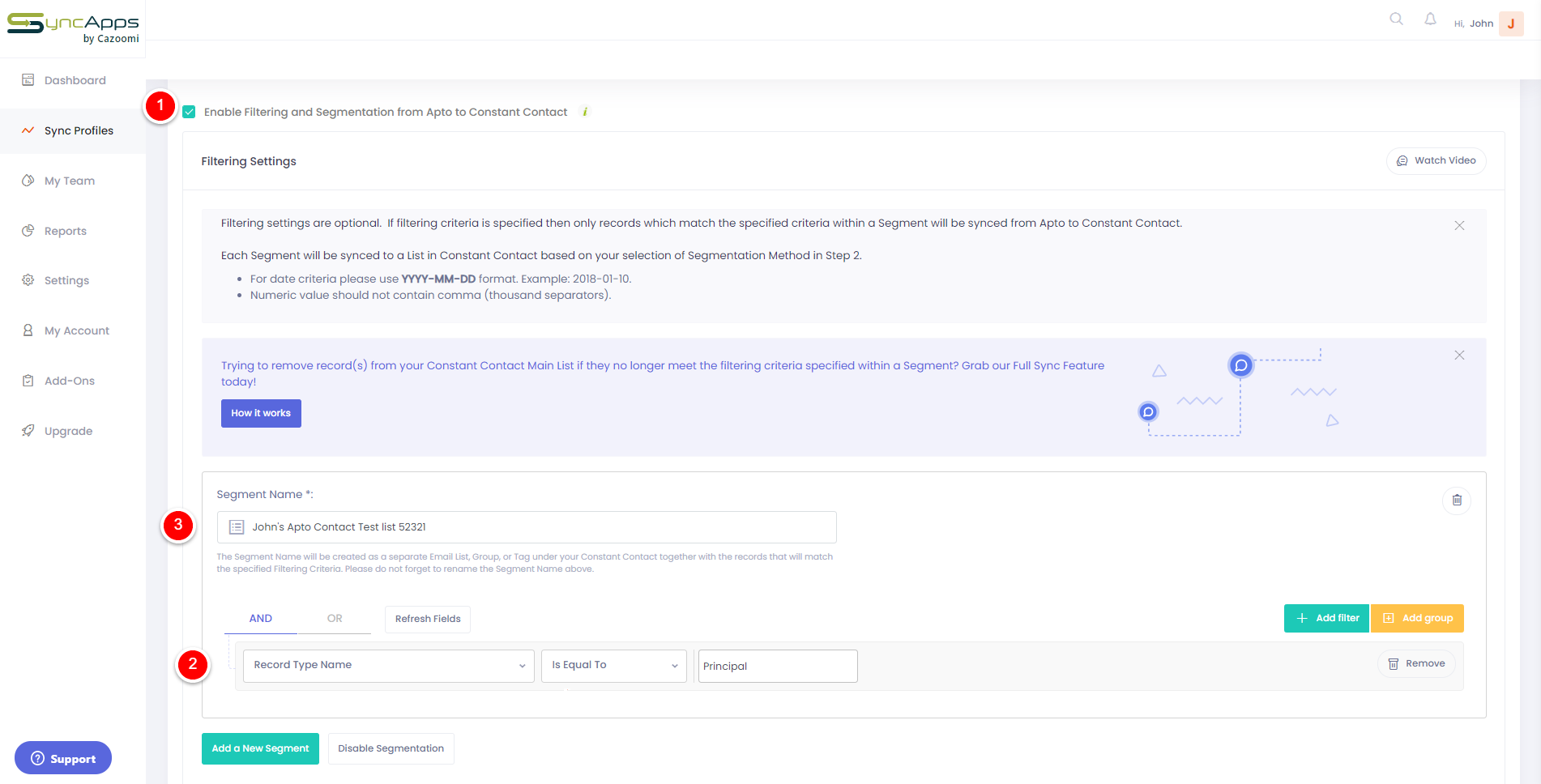Select the OR condition tab
This screenshot has width=1541, height=784.
(x=335, y=618)
